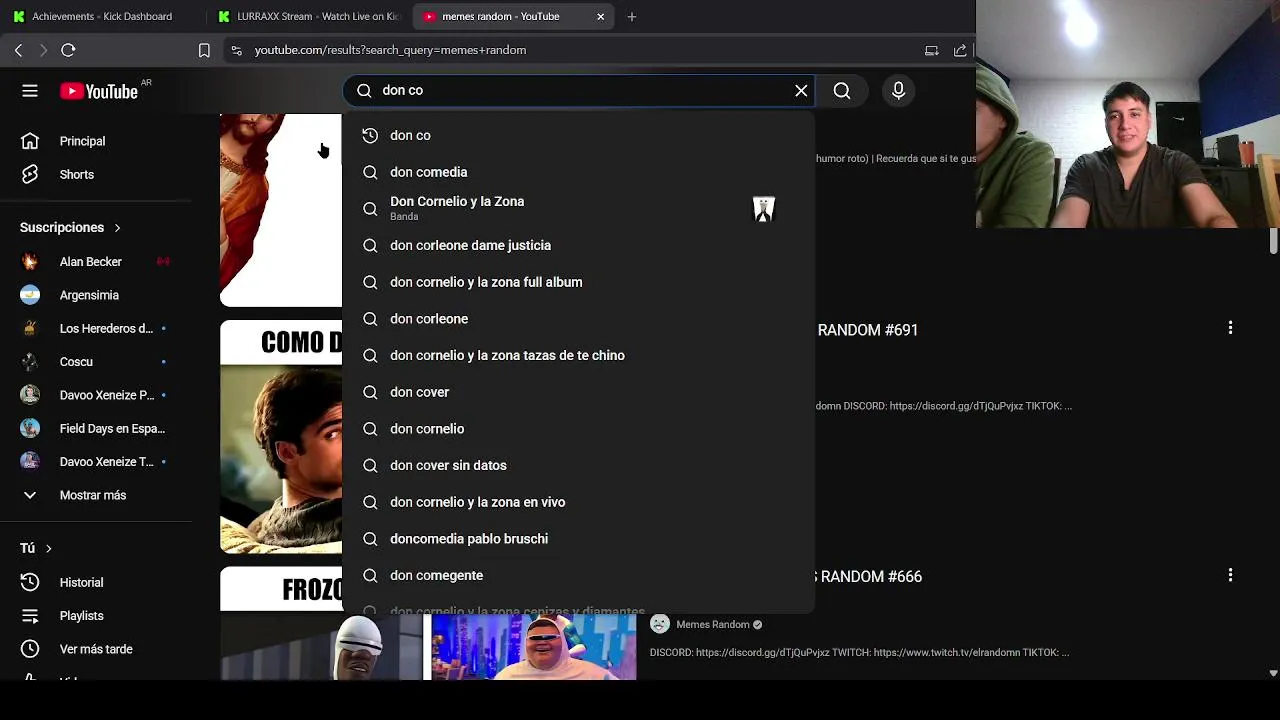Open the YouTube hamburger guide menu
The height and width of the screenshot is (720, 1280).
point(30,91)
